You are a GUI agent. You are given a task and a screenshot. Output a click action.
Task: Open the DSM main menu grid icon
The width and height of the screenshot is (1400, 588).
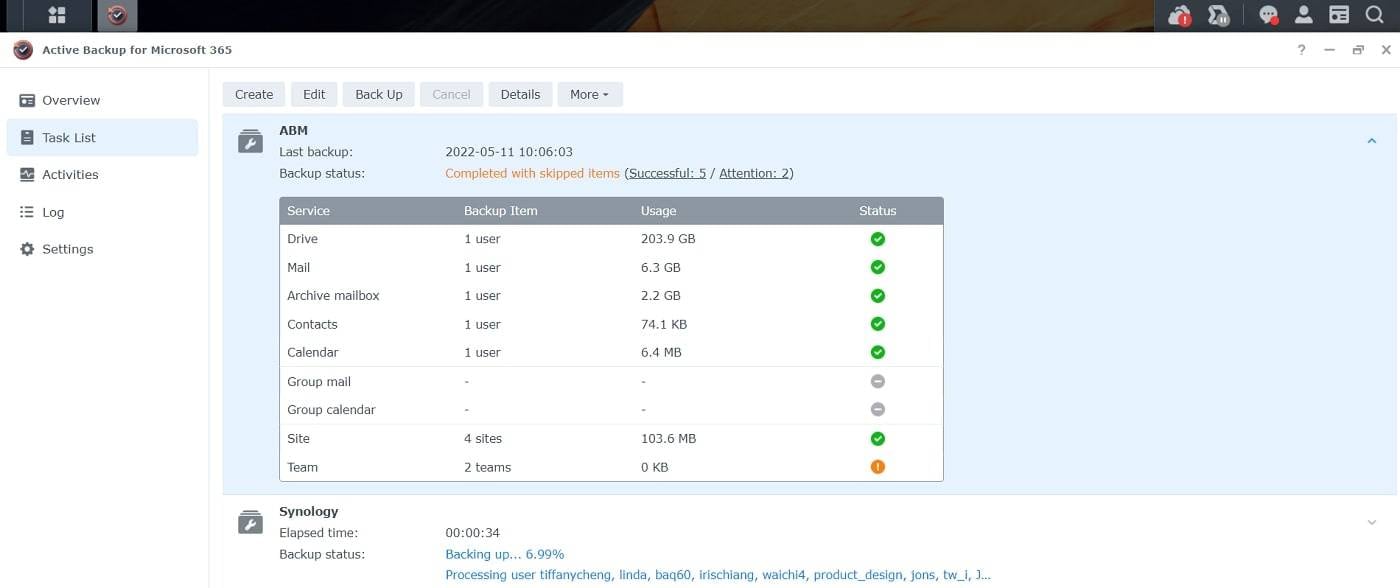tap(57, 15)
